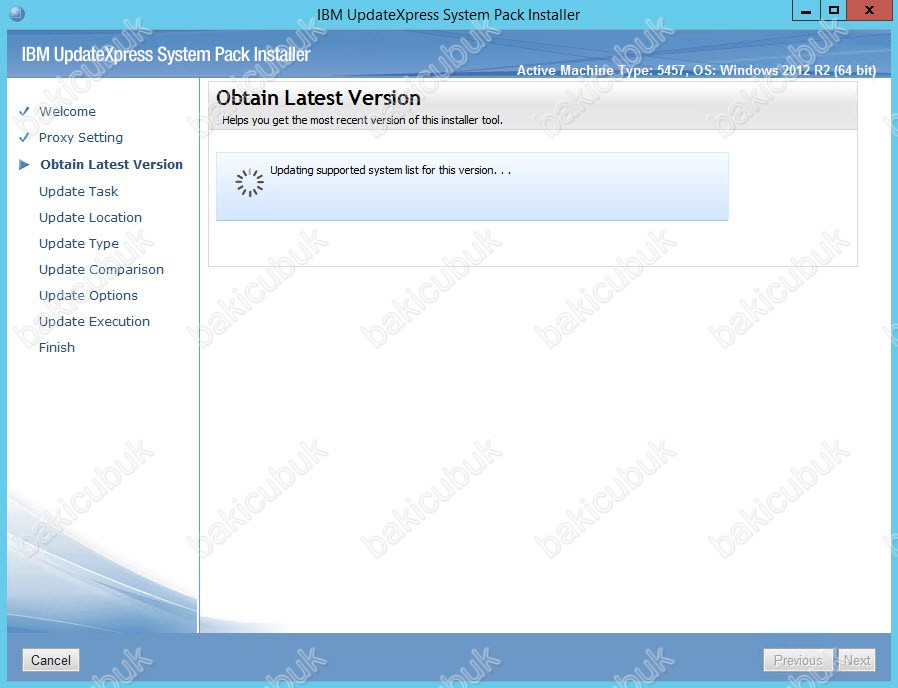Select the Welcome step in sidebar
This screenshot has width=898, height=688.
tap(67, 111)
